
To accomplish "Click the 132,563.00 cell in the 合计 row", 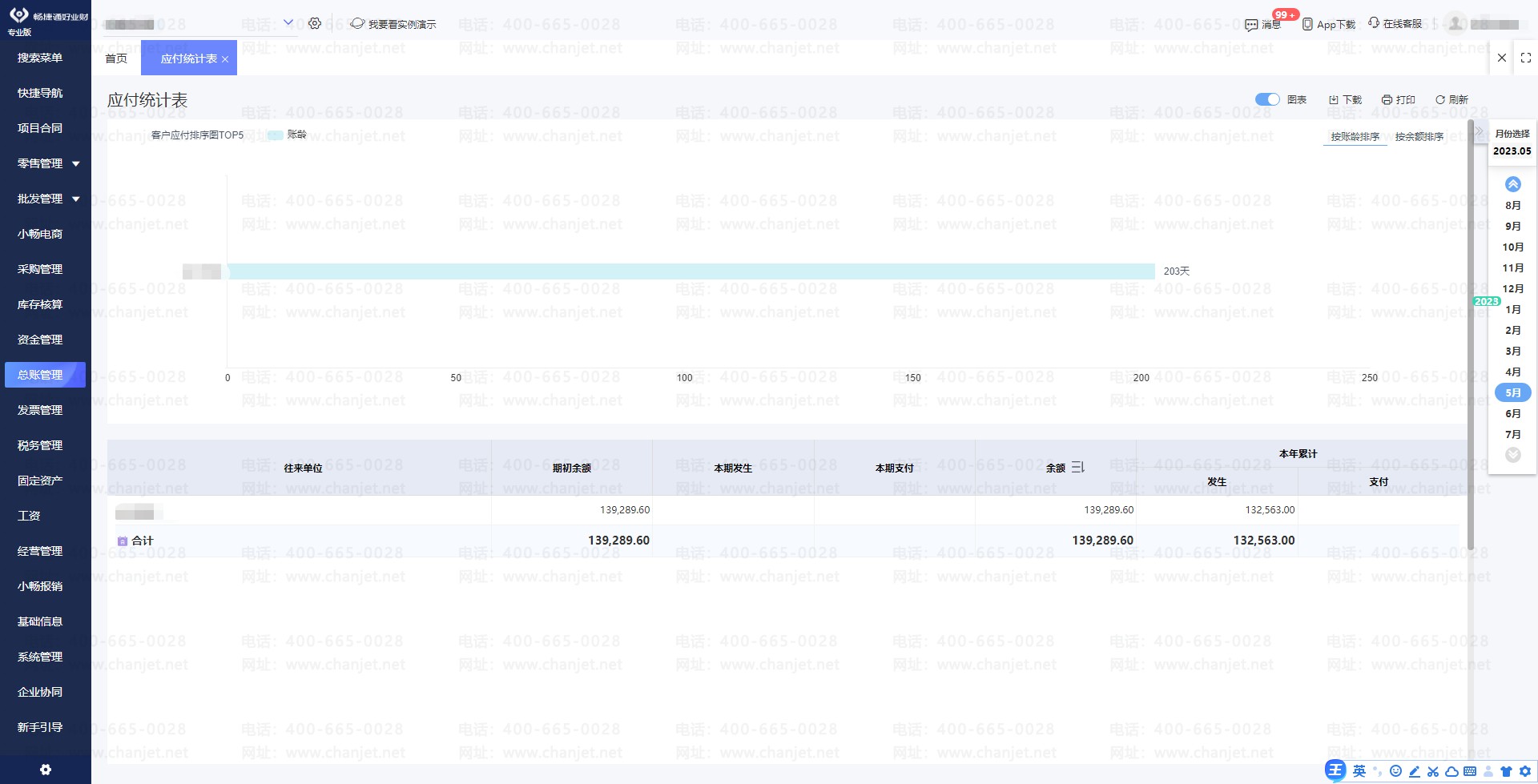I will (1264, 541).
